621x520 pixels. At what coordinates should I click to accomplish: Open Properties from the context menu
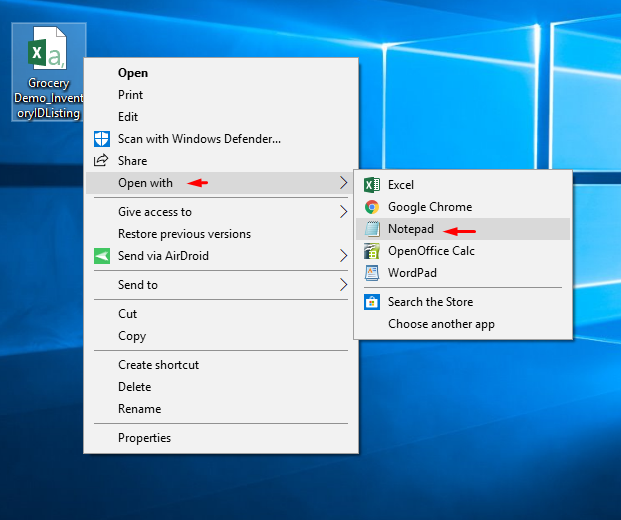coord(221,438)
